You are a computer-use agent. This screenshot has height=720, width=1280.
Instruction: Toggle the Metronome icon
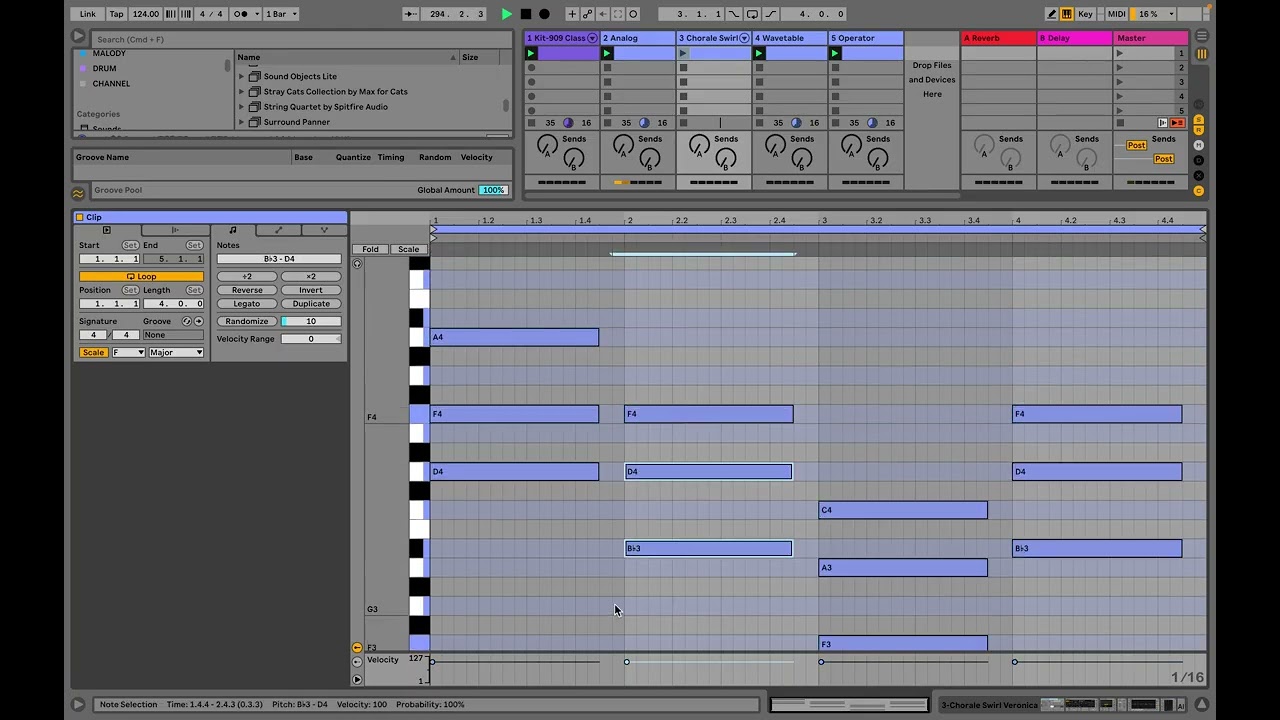pos(241,14)
